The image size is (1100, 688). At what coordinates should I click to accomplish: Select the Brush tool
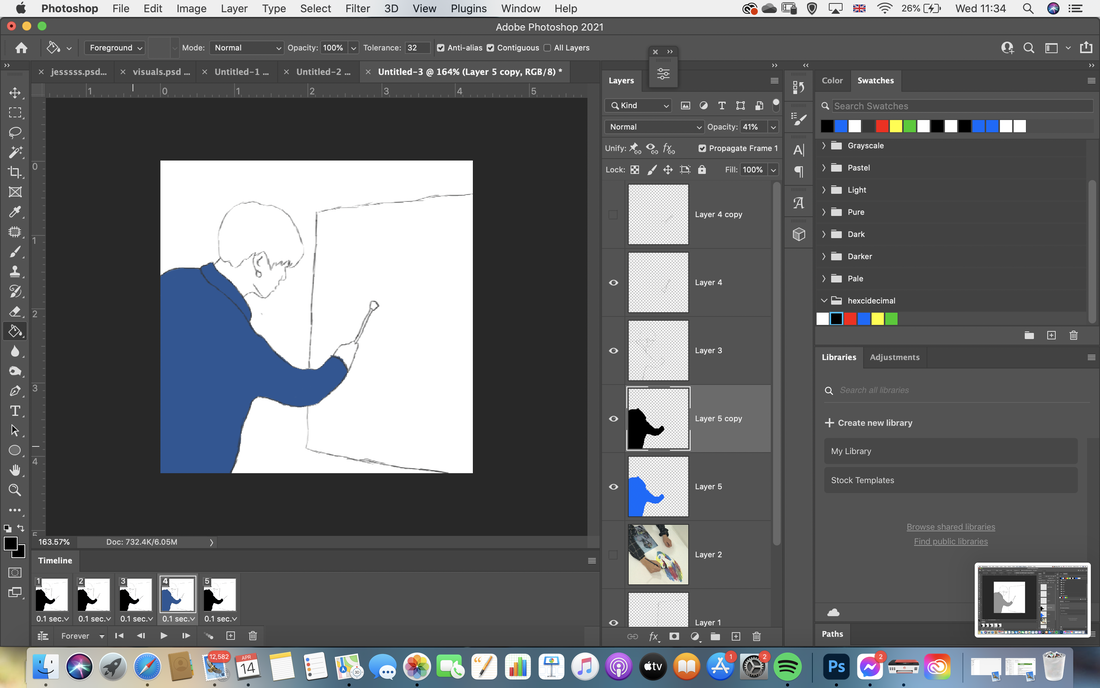(15, 252)
